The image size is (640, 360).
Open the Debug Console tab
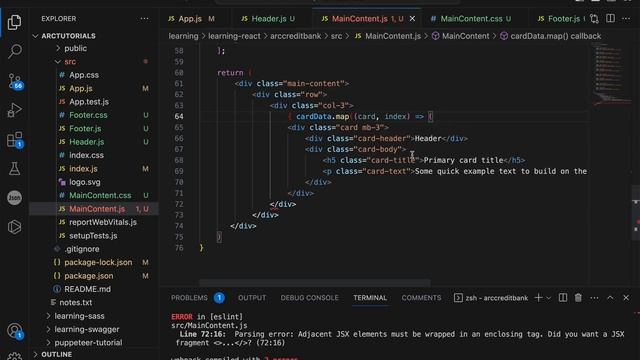309,298
